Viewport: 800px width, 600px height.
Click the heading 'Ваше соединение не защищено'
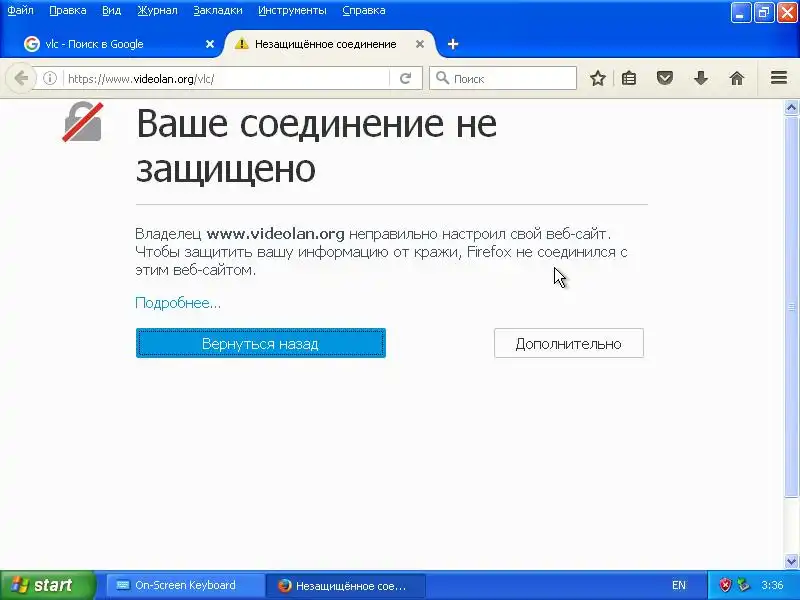coord(316,145)
